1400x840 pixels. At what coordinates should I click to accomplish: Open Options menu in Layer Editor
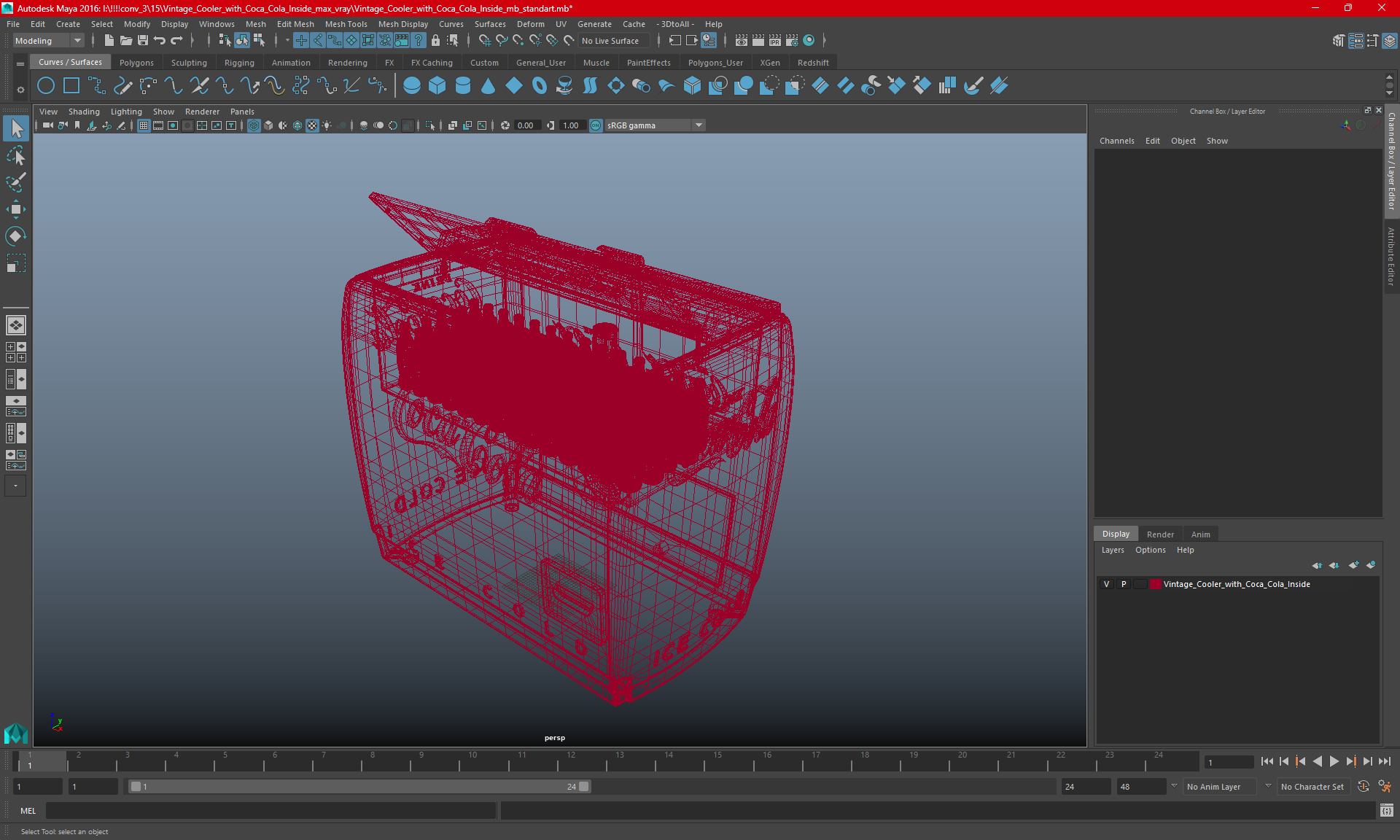pyautogui.click(x=1150, y=550)
